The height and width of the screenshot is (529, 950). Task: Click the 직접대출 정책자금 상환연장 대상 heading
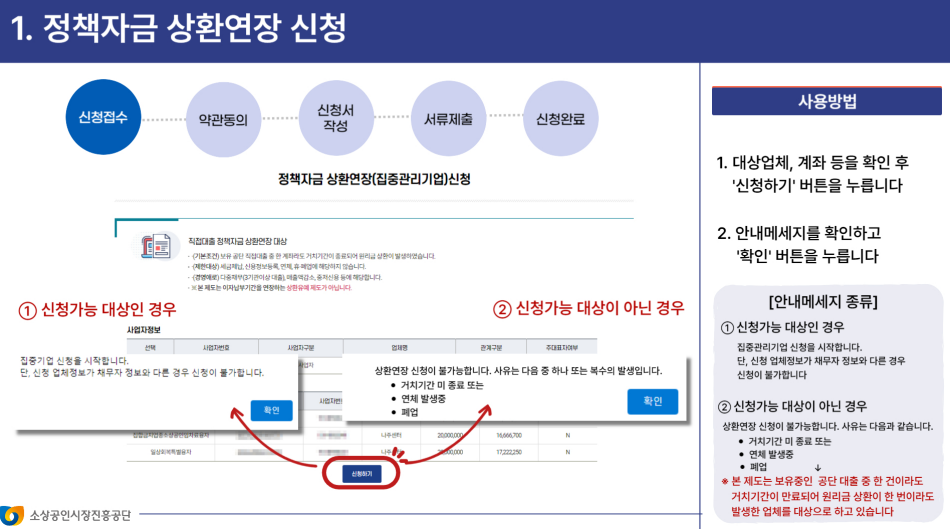238,241
